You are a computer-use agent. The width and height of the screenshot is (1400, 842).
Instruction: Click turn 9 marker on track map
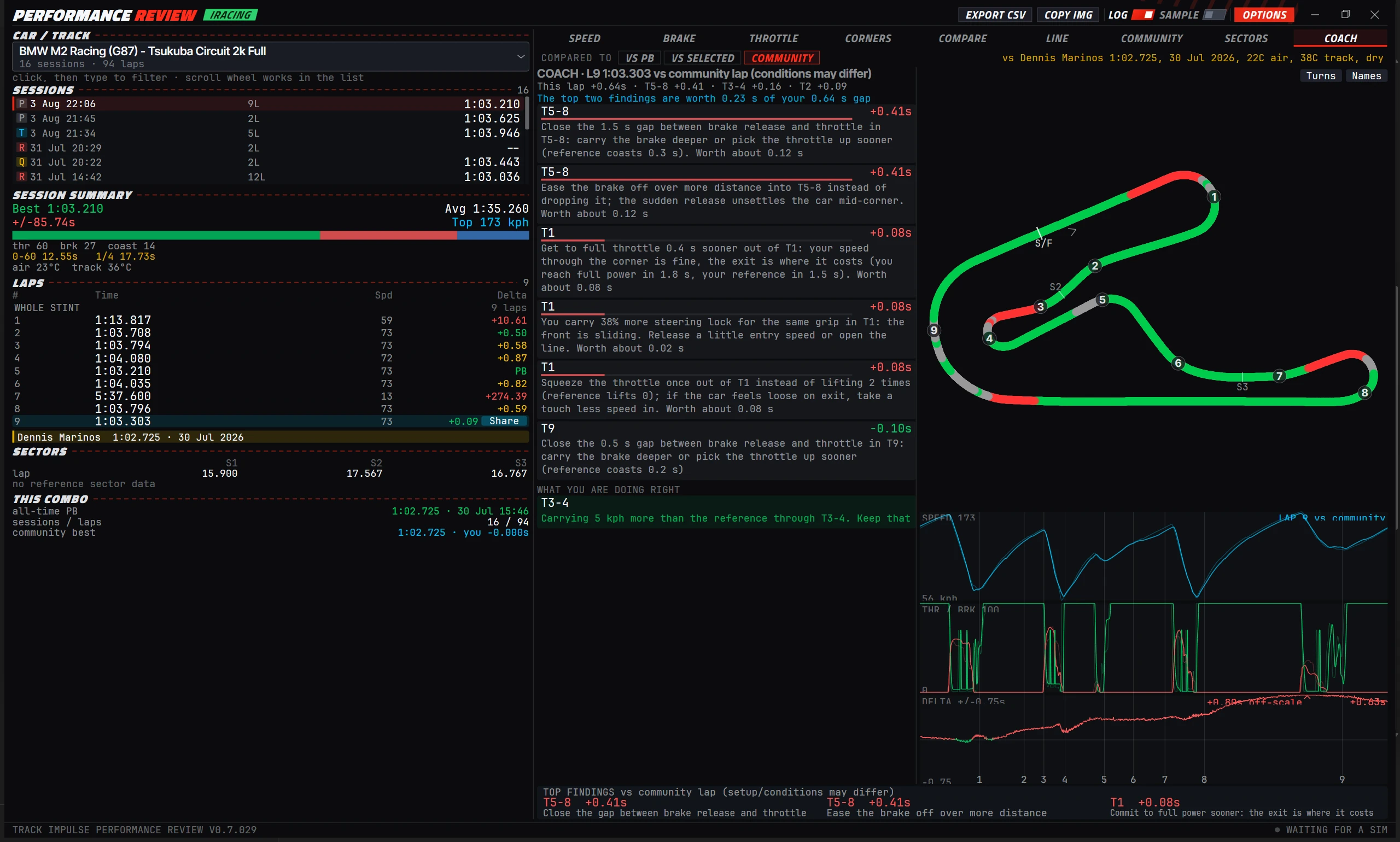click(x=934, y=330)
